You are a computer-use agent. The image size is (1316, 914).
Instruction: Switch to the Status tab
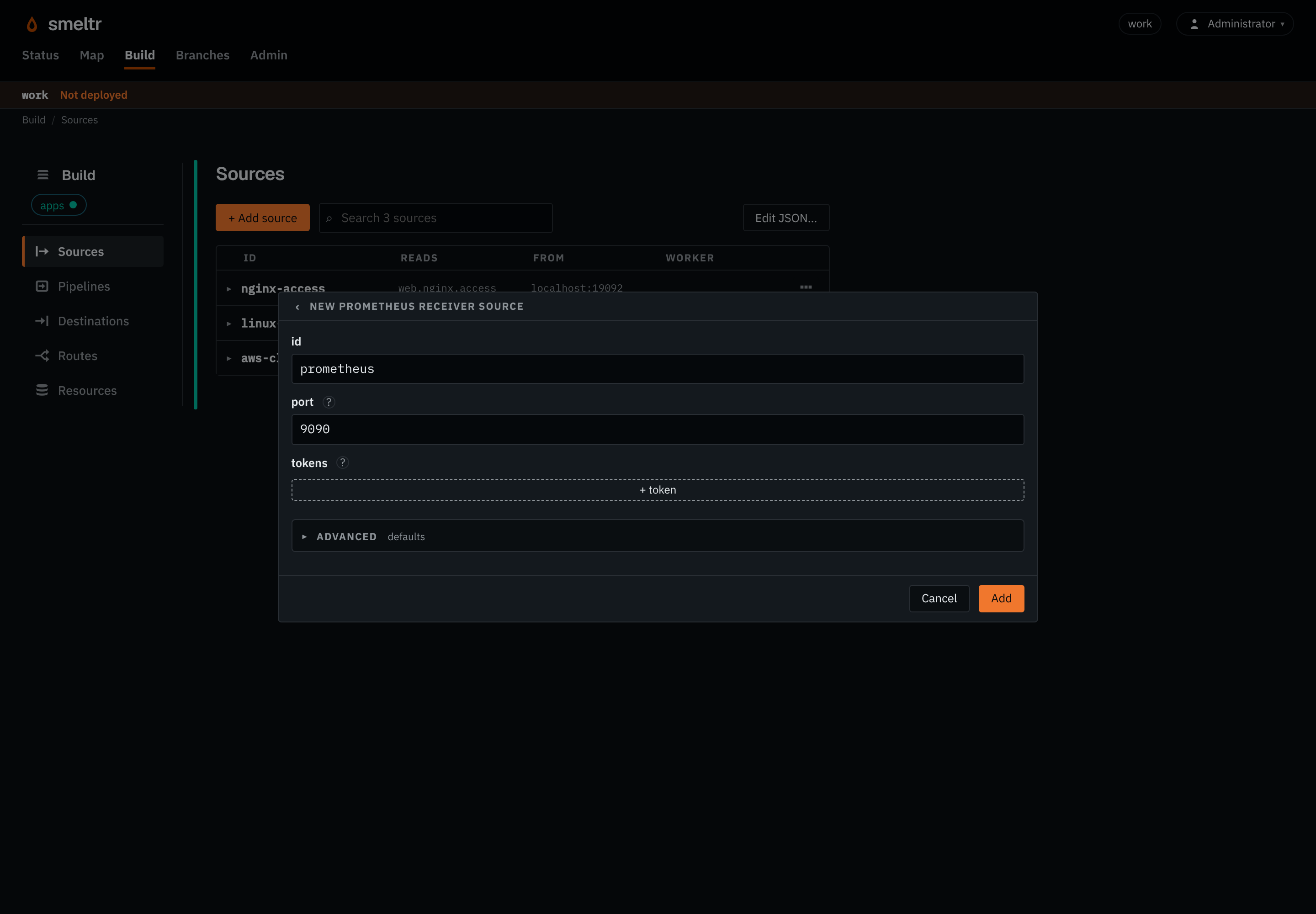coord(41,55)
